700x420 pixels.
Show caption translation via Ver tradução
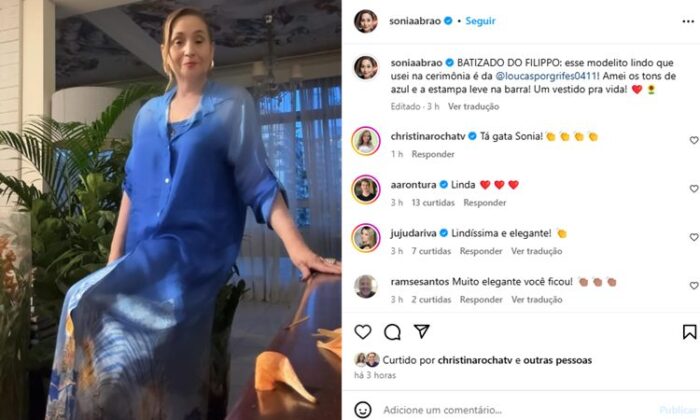tap(473, 106)
